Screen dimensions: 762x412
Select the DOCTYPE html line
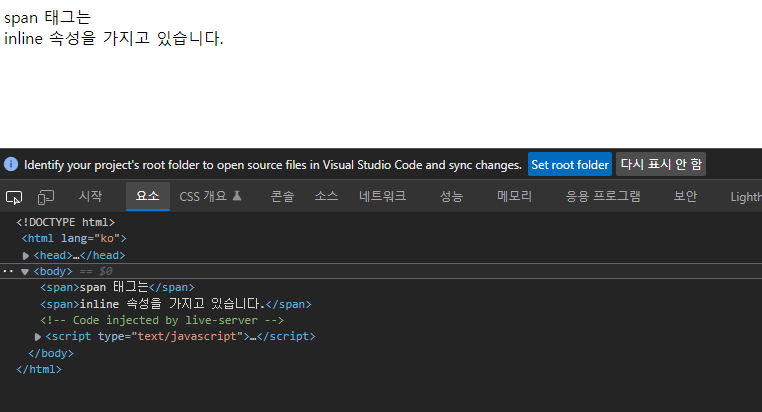point(66,222)
